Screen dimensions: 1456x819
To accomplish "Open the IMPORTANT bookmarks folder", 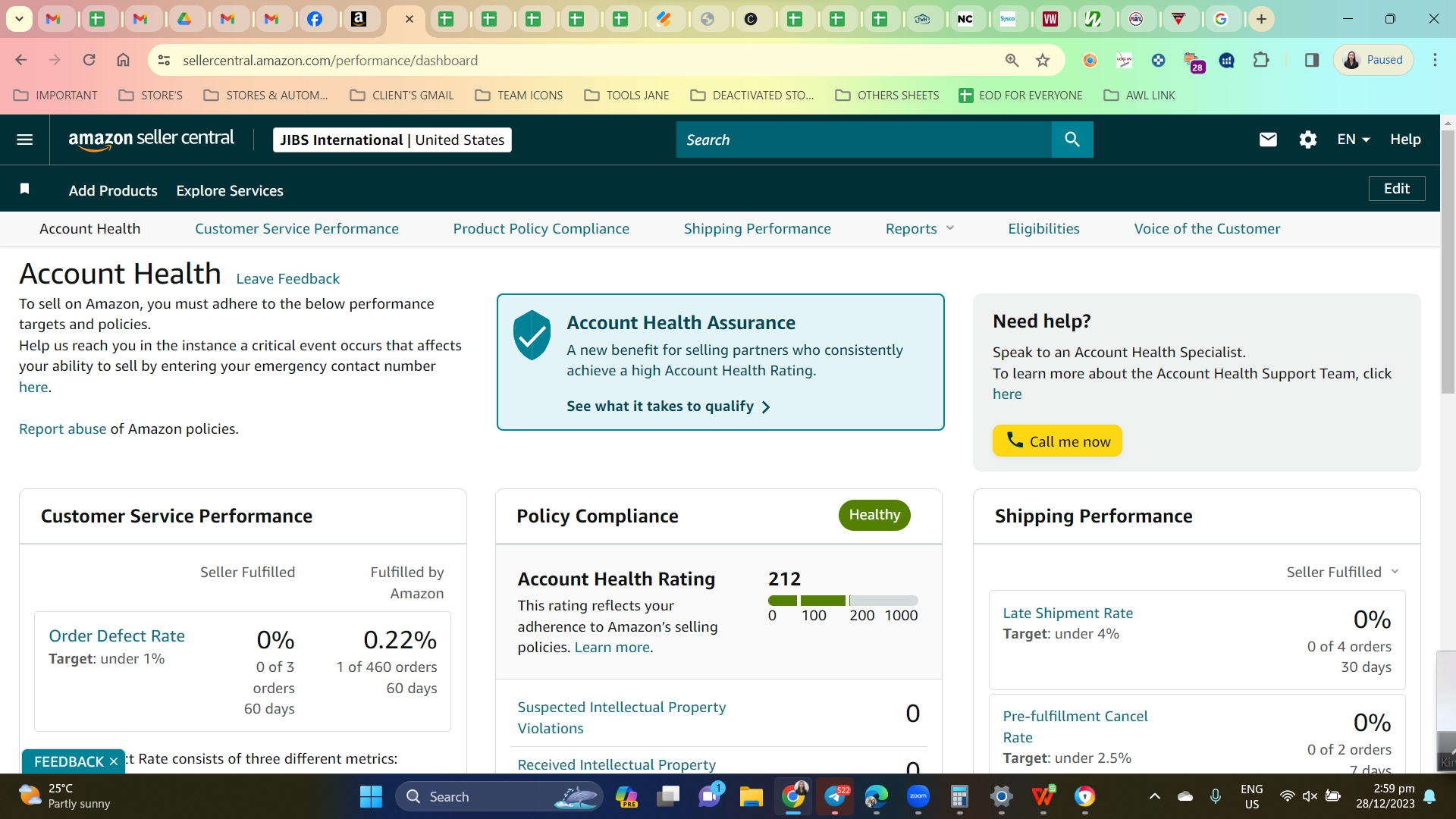I will 55,95.
